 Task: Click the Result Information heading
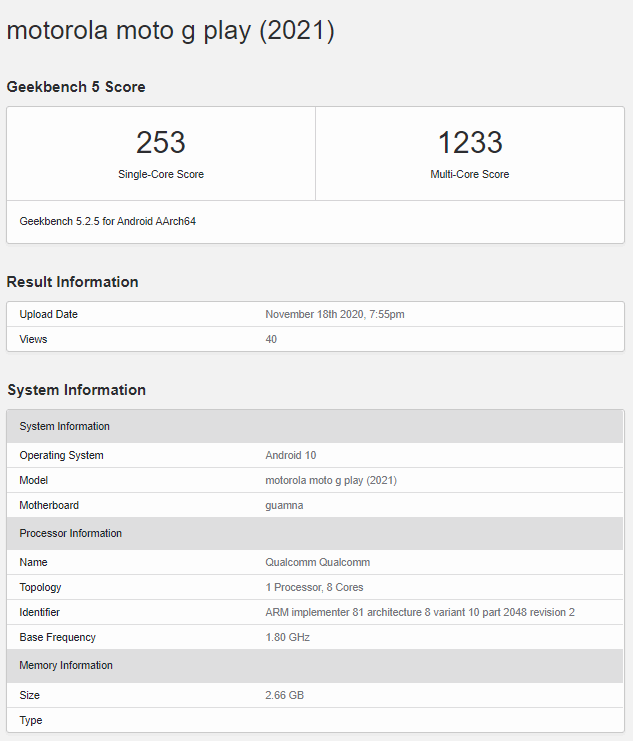tap(72, 282)
